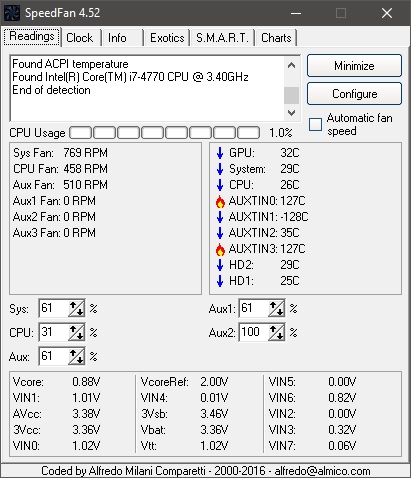The height and width of the screenshot is (478, 411).
Task: Switch to the Readings tab
Action: (x=32, y=36)
